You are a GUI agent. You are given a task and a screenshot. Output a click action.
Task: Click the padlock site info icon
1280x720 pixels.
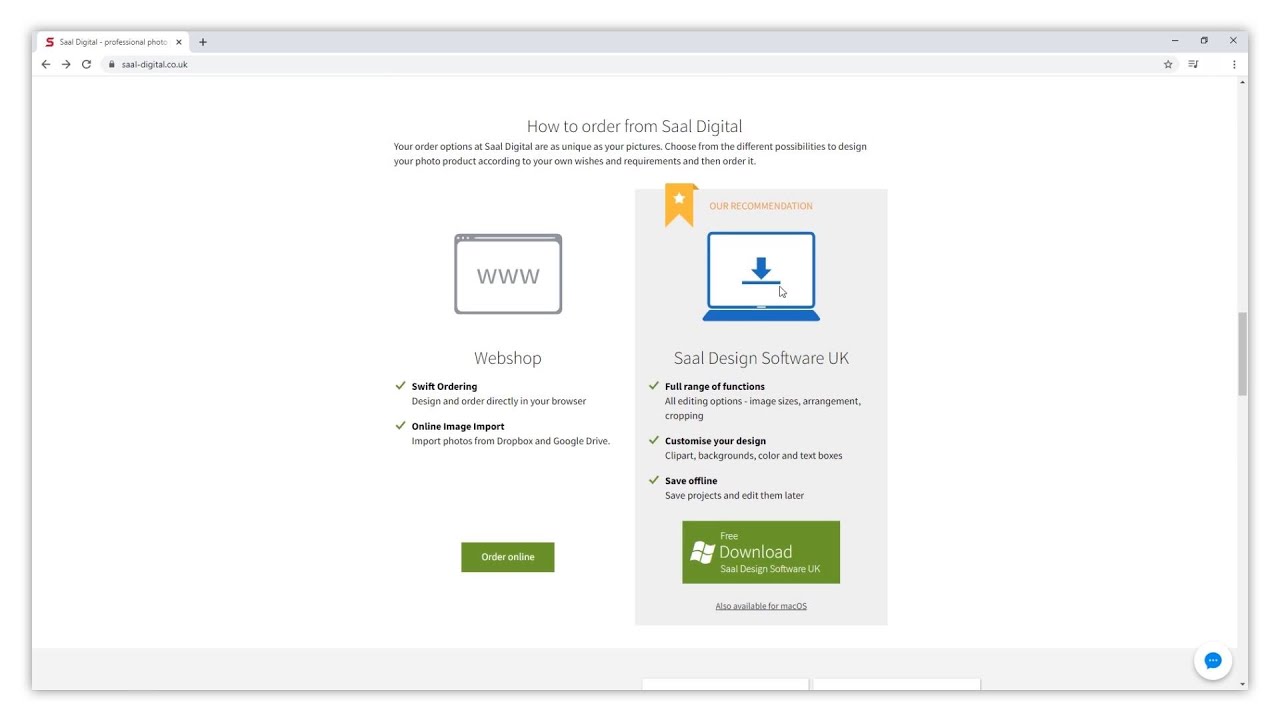tap(112, 64)
